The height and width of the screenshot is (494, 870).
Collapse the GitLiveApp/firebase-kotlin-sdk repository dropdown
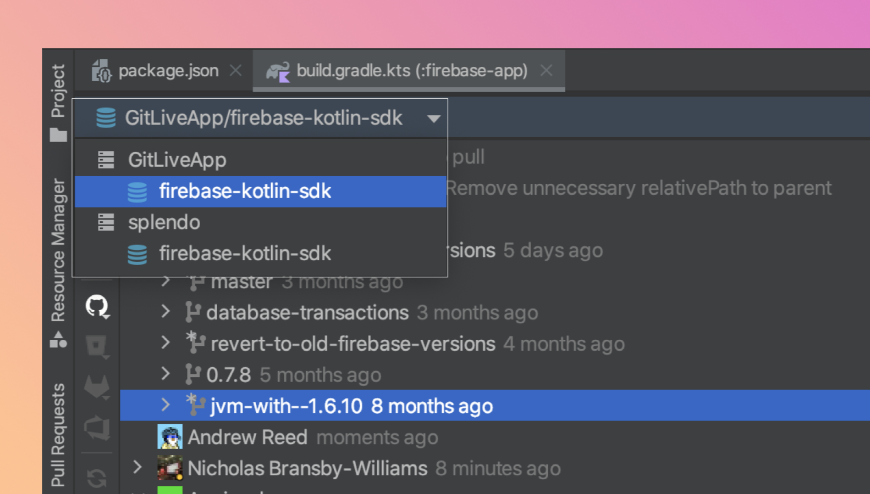pos(433,118)
